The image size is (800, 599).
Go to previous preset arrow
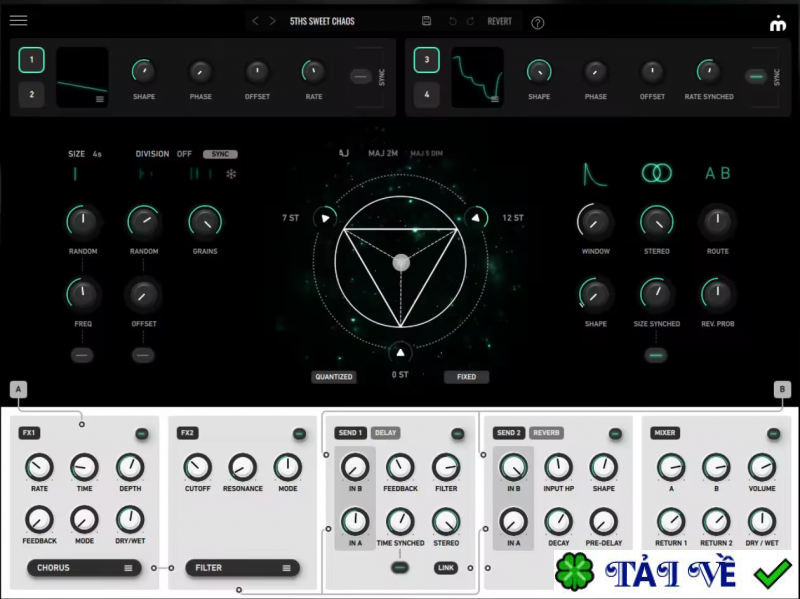click(255, 21)
